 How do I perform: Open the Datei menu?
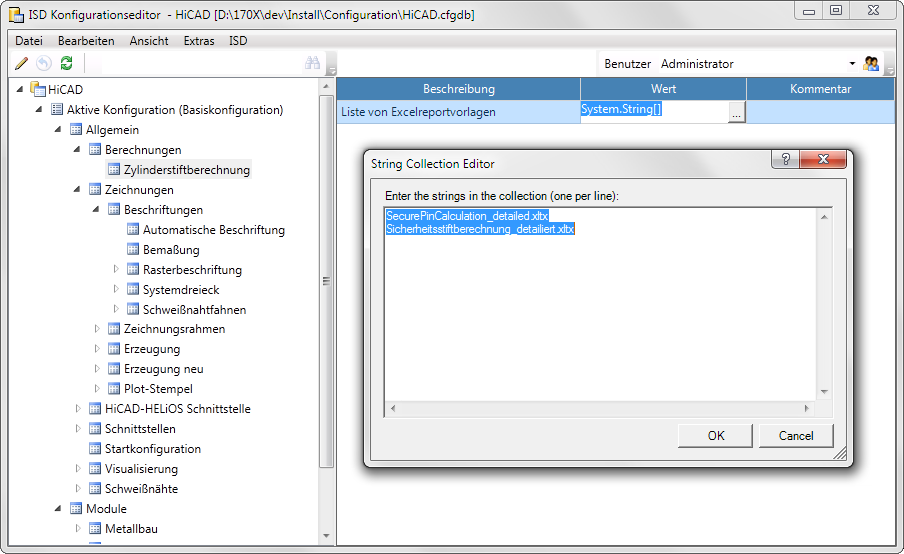[29, 41]
